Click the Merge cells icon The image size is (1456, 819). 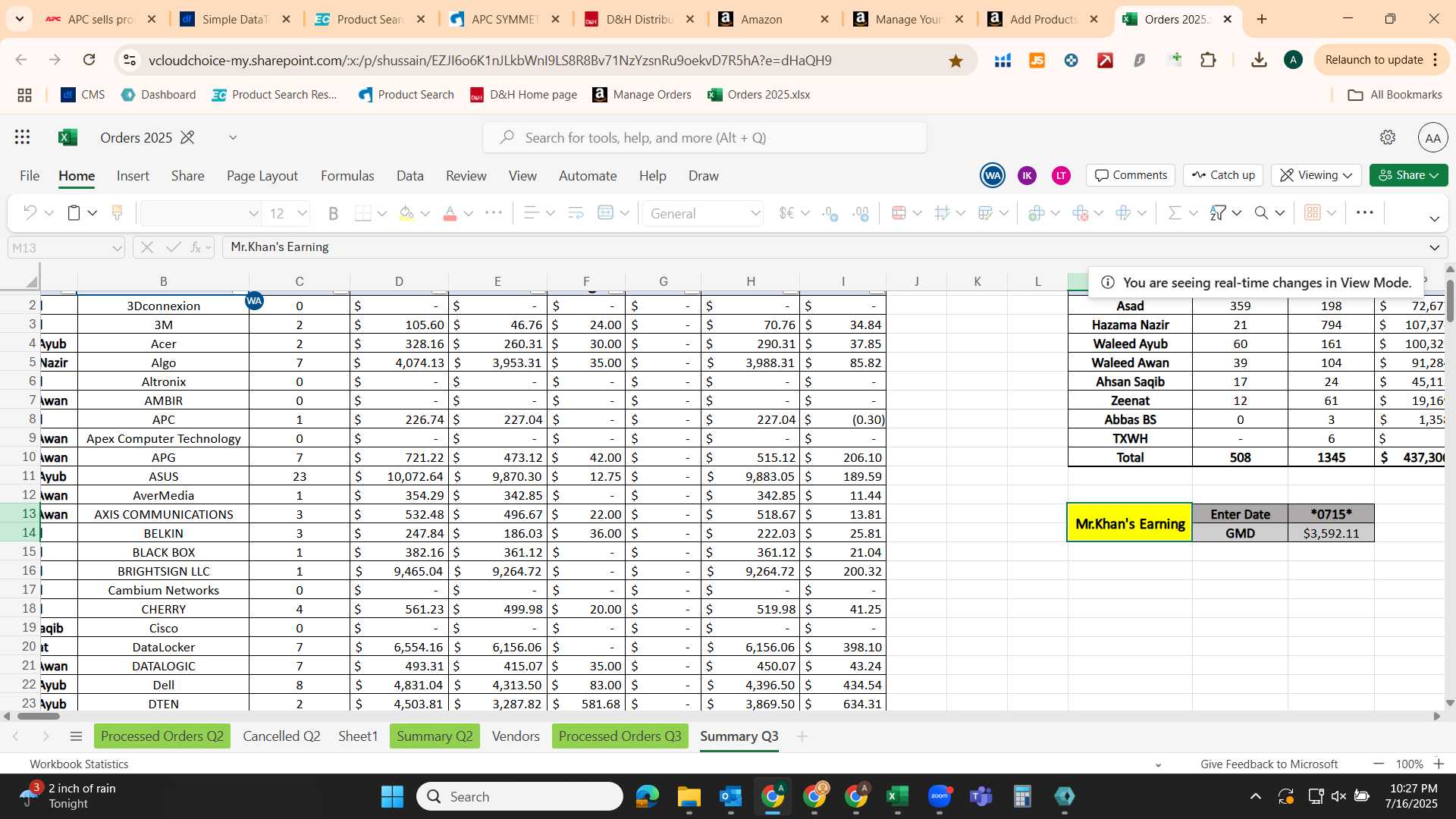click(x=605, y=213)
